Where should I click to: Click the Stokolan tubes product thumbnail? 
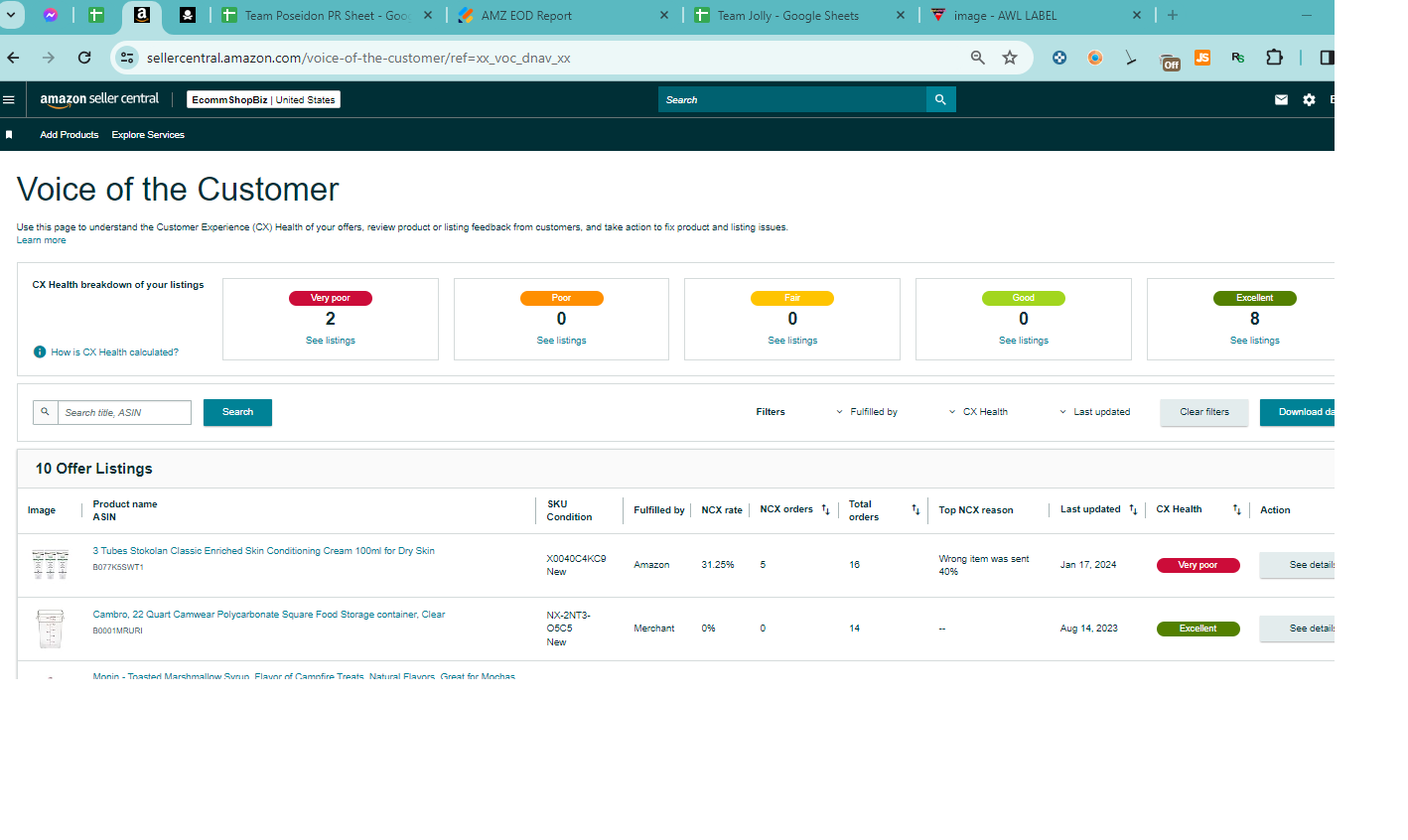coord(50,565)
